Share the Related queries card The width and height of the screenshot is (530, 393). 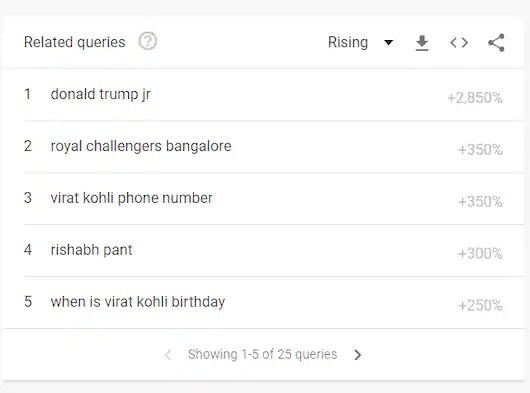496,43
